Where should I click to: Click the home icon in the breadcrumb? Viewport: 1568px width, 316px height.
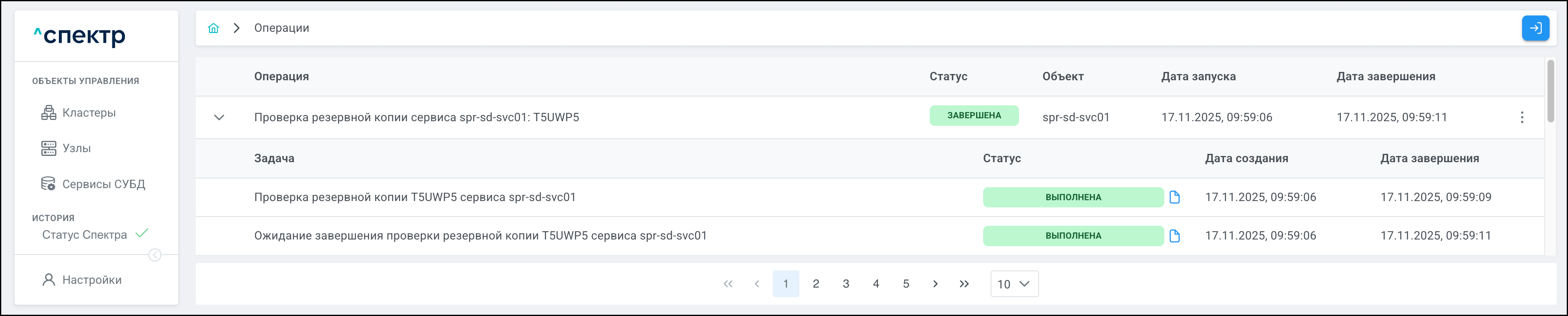(x=213, y=28)
